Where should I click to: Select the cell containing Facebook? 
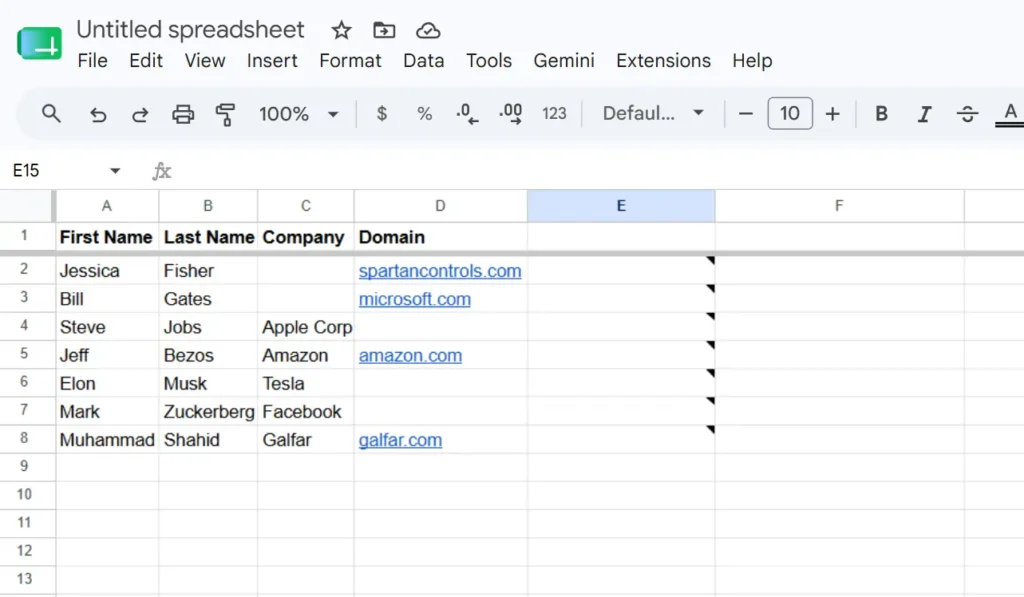(x=306, y=411)
